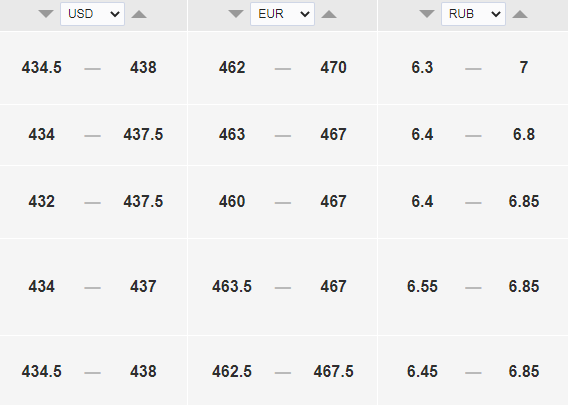Select the EUR buy rate 460

pos(232,201)
